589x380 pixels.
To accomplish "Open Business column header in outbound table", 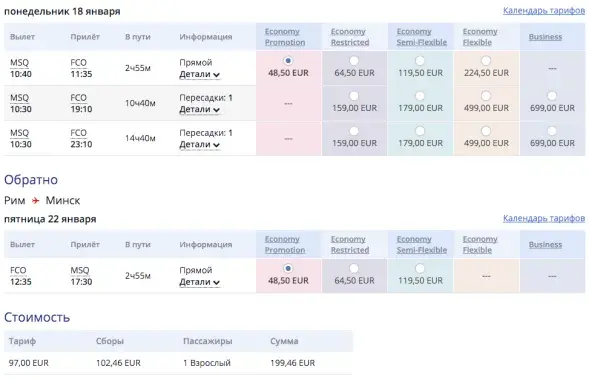I will click(545, 37).
